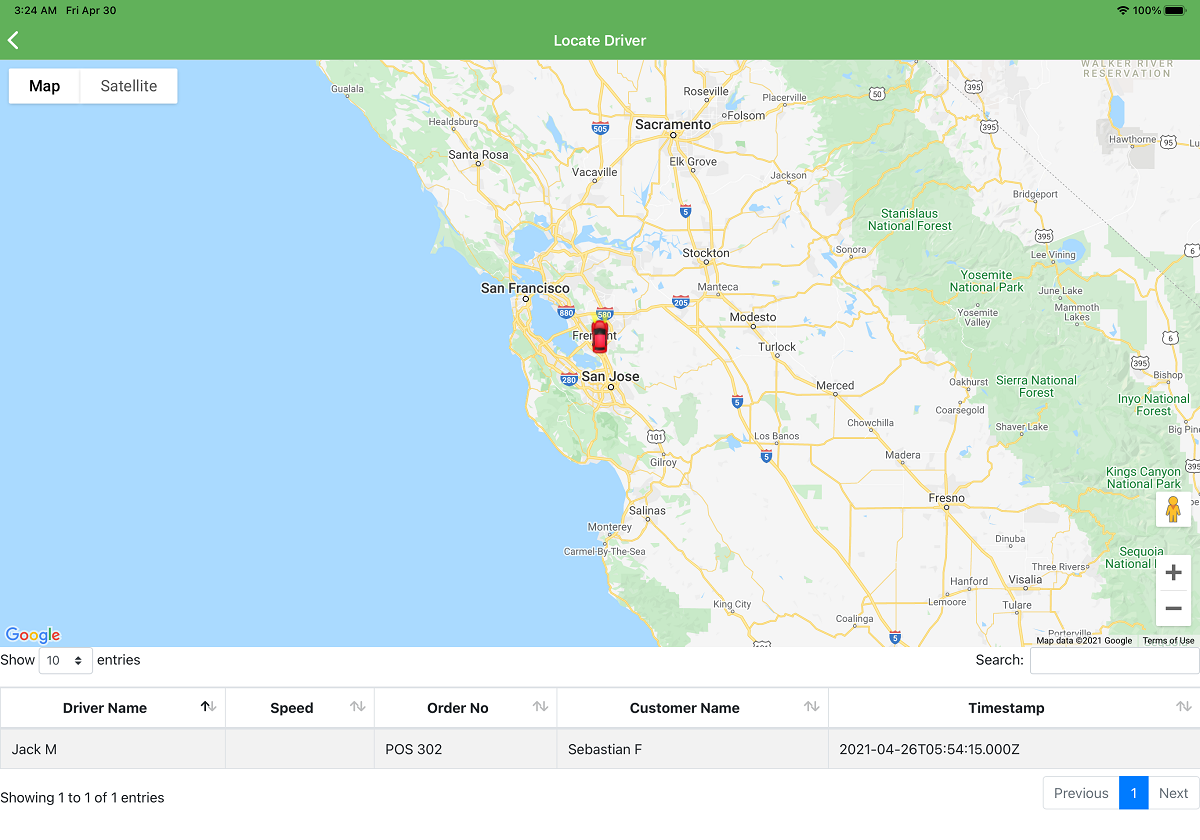Click the Stanislaus National Forest label
The height and width of the screenshot is (840, 1200).
[910, 220]
